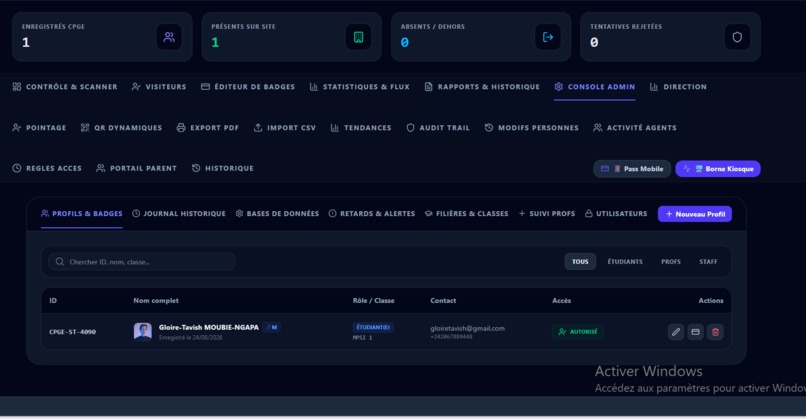Select the Console Admin tab
This screenshot has height=419, width=806.
pos(595,87)
